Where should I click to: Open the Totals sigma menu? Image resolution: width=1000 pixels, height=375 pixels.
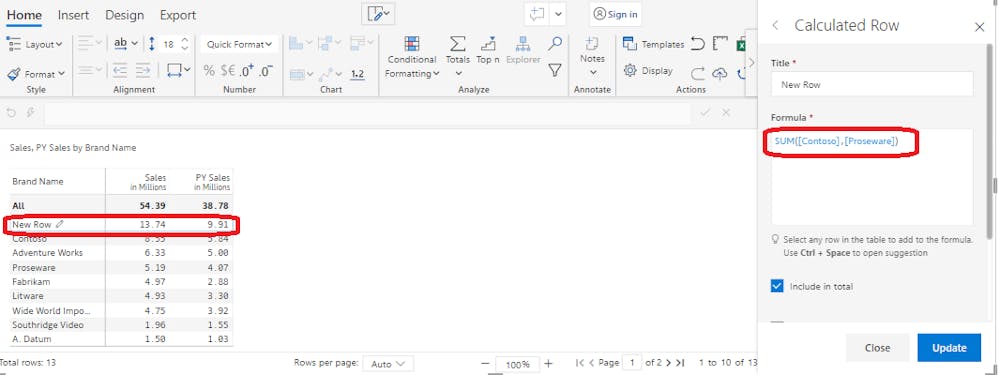point(457,56)
